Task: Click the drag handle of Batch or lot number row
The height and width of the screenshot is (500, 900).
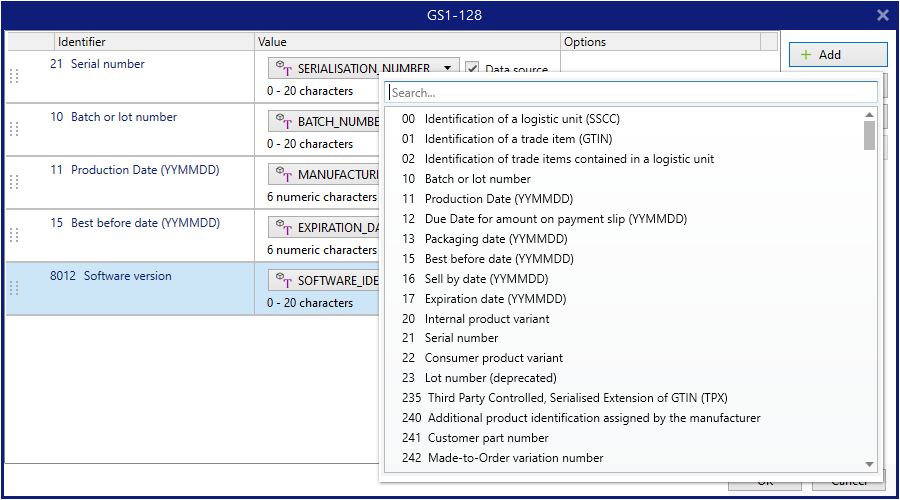Action: tap(14, 129)
